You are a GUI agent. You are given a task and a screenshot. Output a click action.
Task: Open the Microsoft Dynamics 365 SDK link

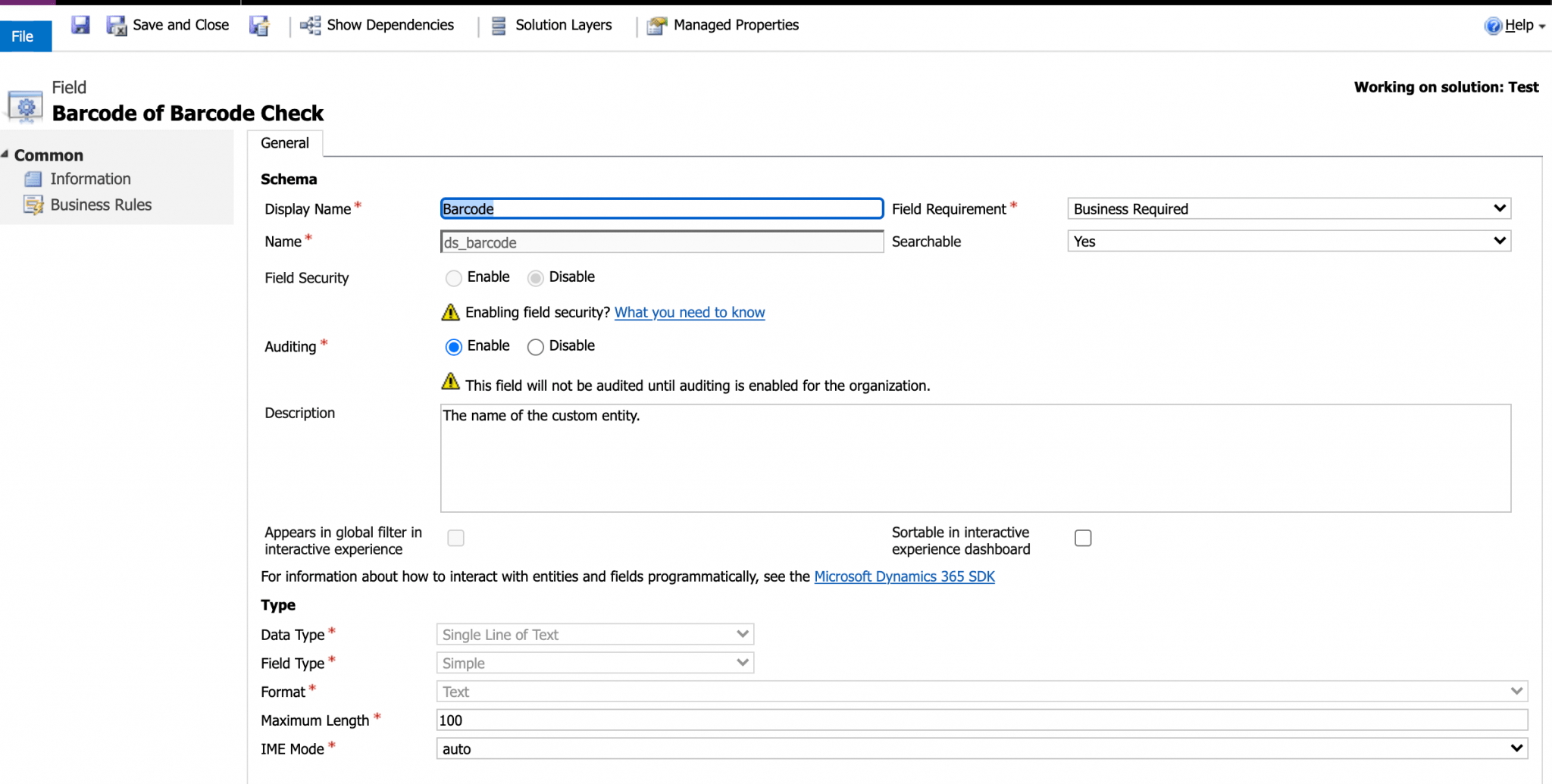[904, 576]
